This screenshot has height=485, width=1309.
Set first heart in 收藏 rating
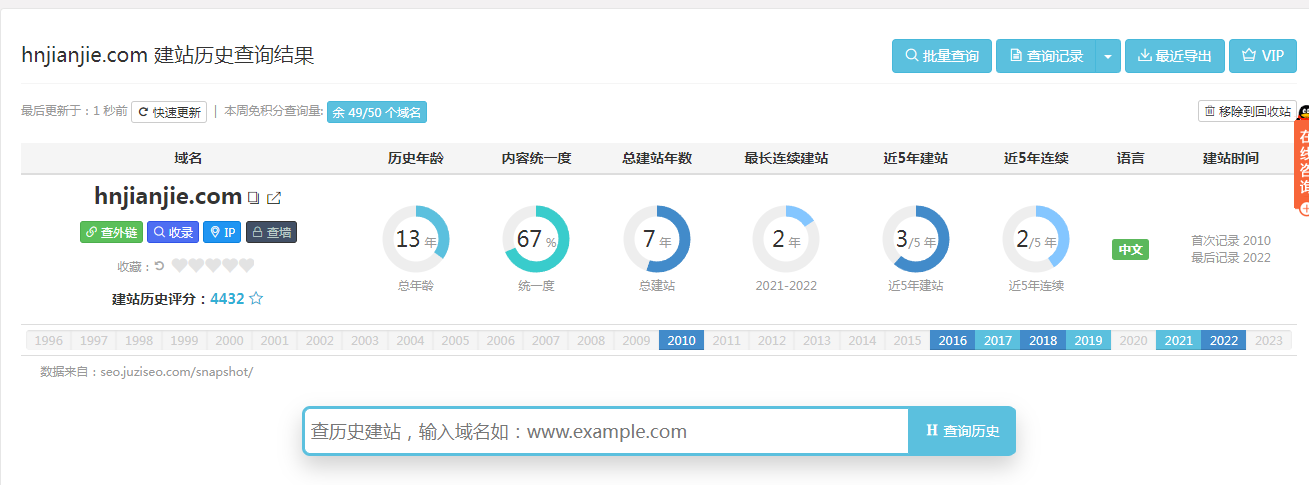click(x=180, y=265)
